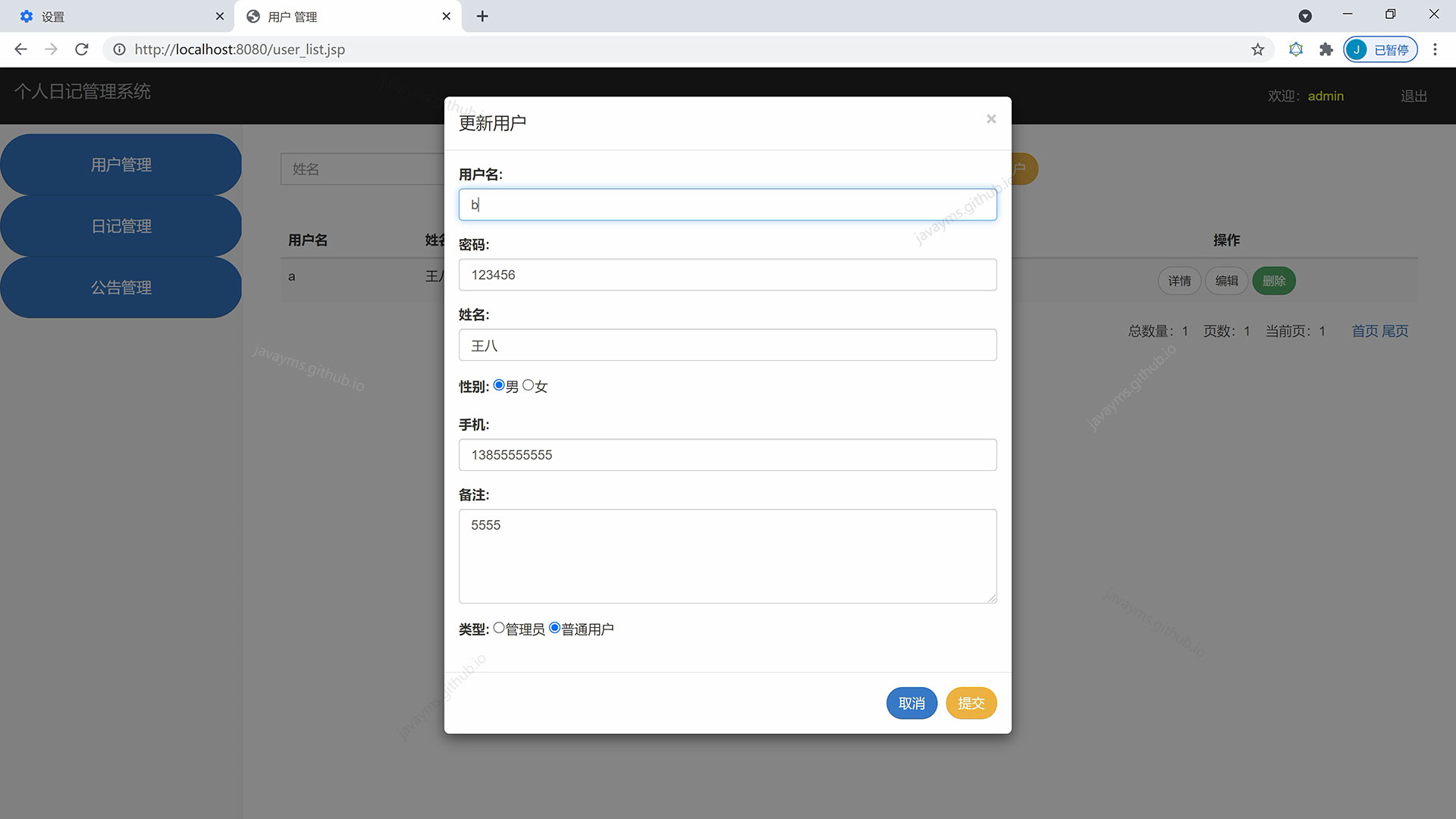Select 管理员 type radio button
1456x819 pixels.
(x=498, y=627)
